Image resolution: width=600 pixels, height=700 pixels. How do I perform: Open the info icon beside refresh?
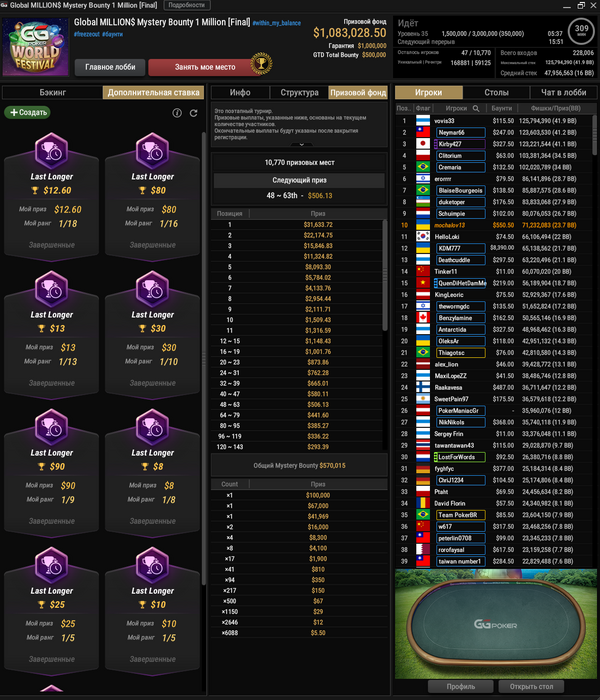177,113
